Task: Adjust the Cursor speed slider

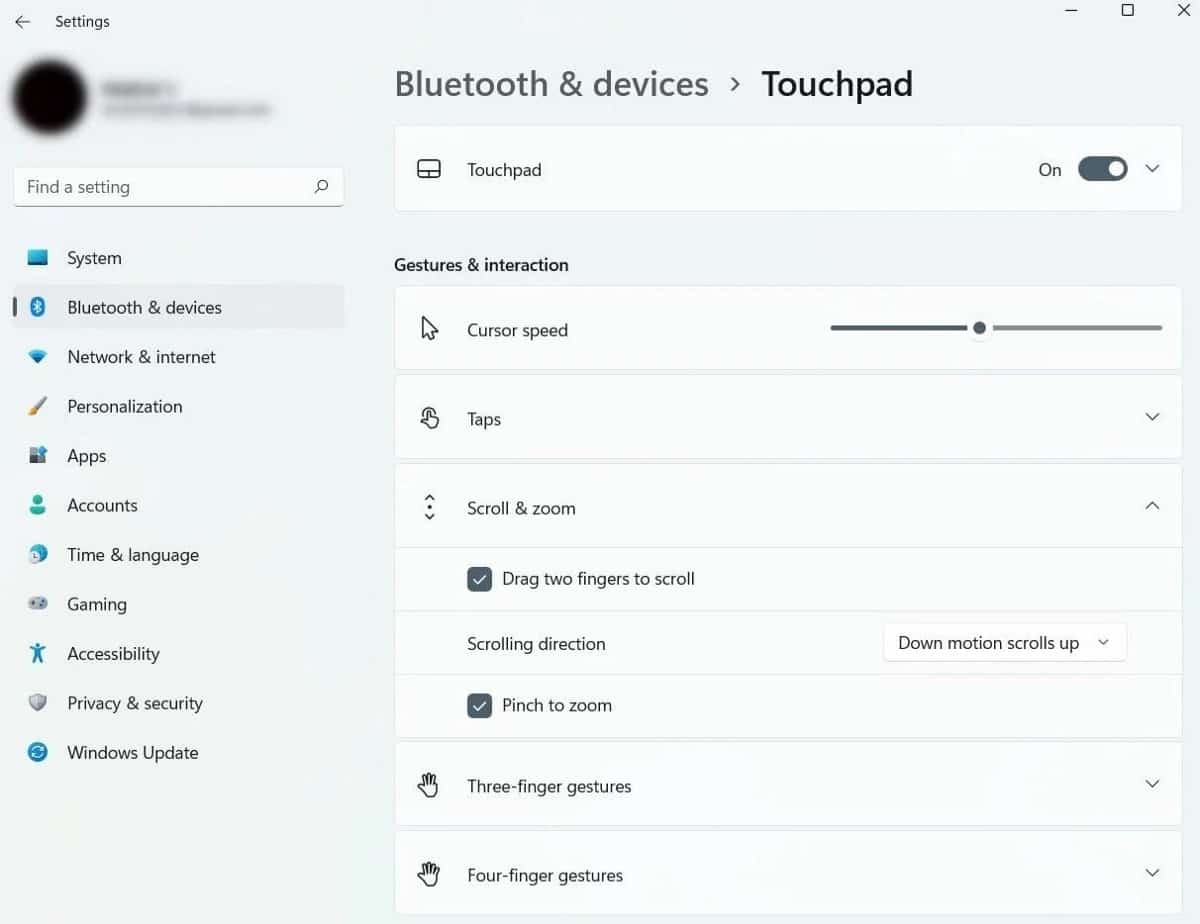Action: 979,328
